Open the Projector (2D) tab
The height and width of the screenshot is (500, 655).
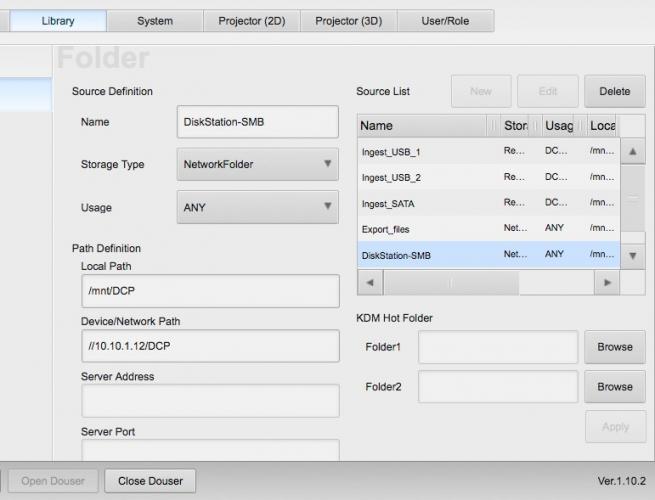252,21
